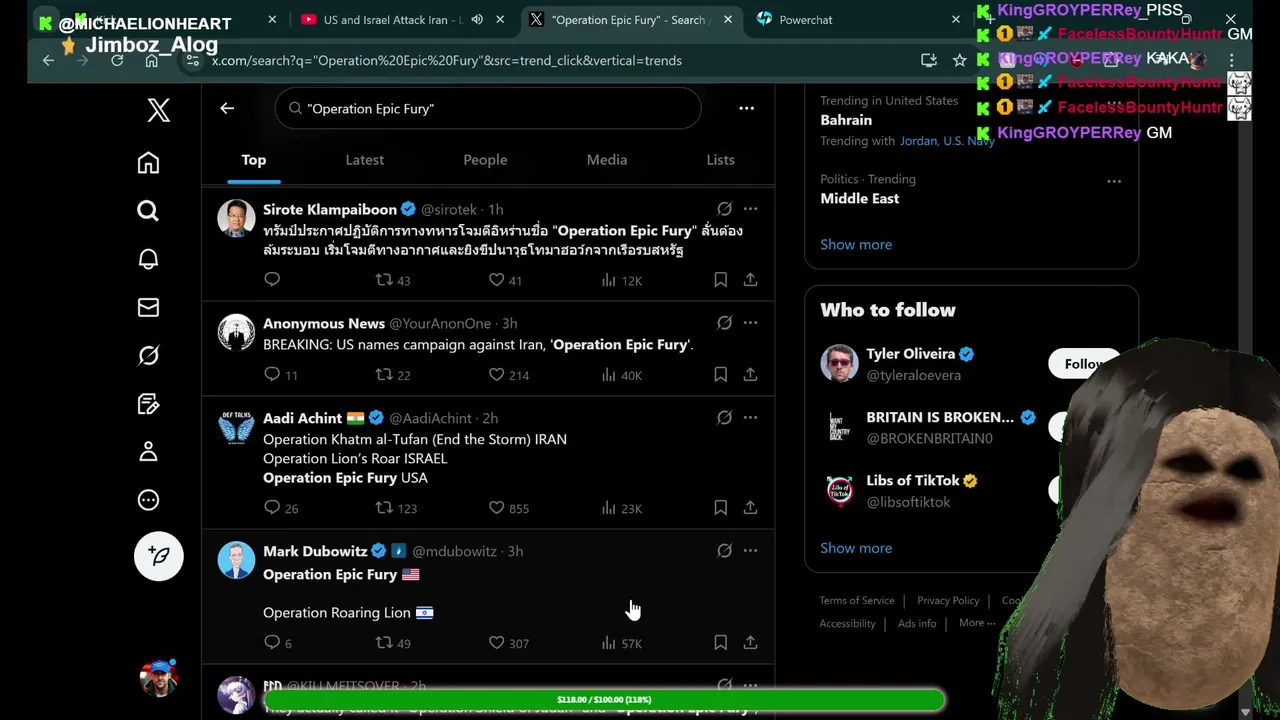Open more options on Sirote Klampaiboon's post
1280x720 pixels.
point(750,209)
